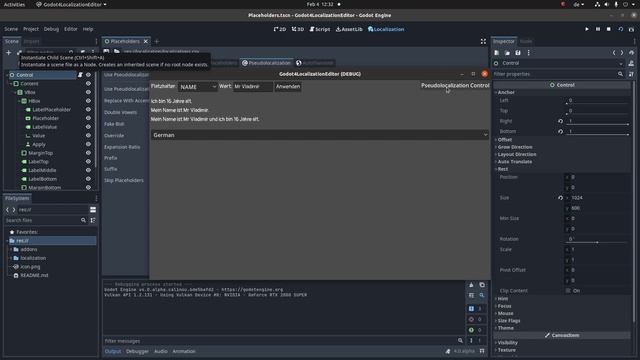Expand the Layout Direction section
The image size is (640, 360).
[516, 154]
